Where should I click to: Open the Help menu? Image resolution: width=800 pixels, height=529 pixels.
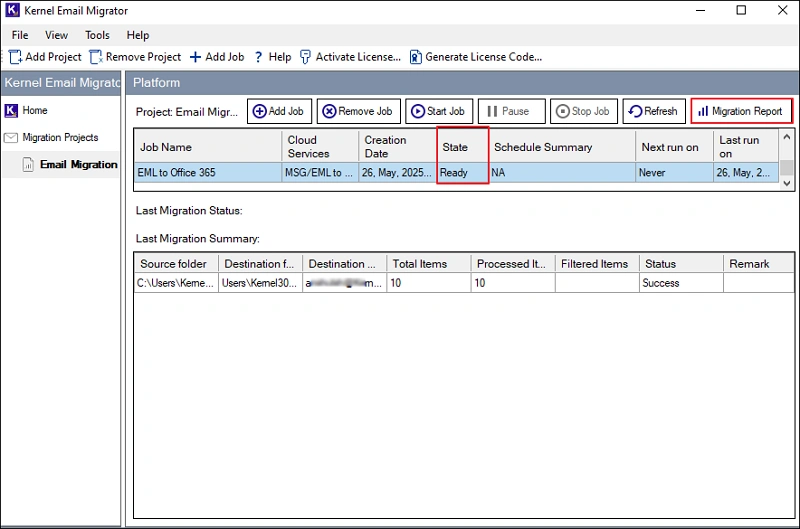[138, 35]
